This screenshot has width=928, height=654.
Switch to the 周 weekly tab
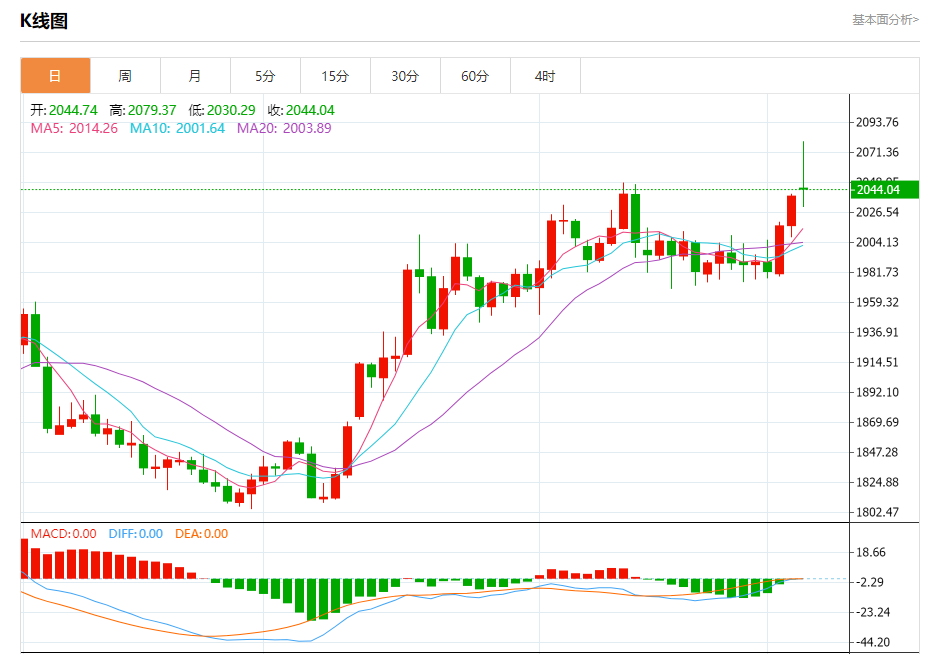(x=125, y=76)
